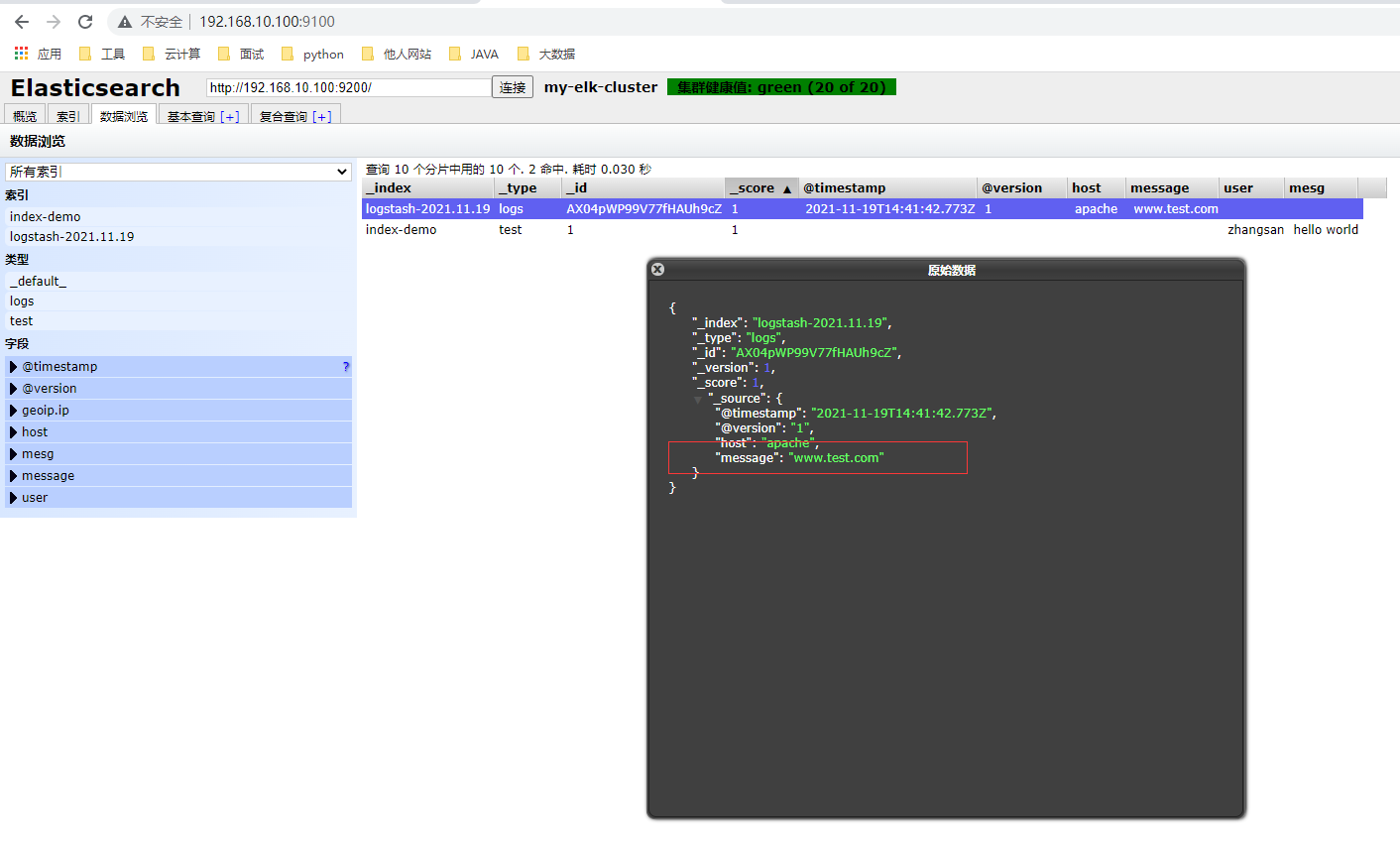This screenshot has height=845, width=1400.
Task: Click the zhangsan user cell
Action: pos(1255,230)
